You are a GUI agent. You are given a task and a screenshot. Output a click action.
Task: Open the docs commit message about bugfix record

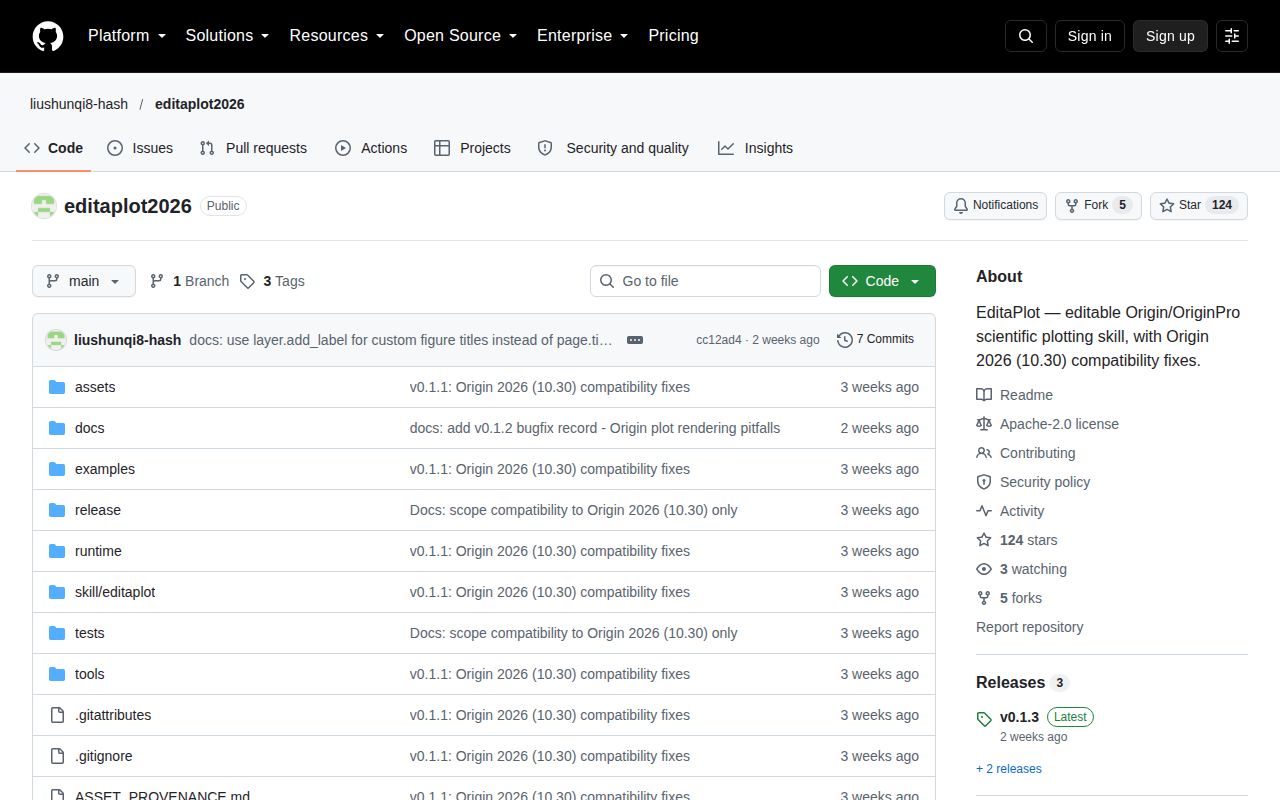pyautogui.click(x=595, y=428)
